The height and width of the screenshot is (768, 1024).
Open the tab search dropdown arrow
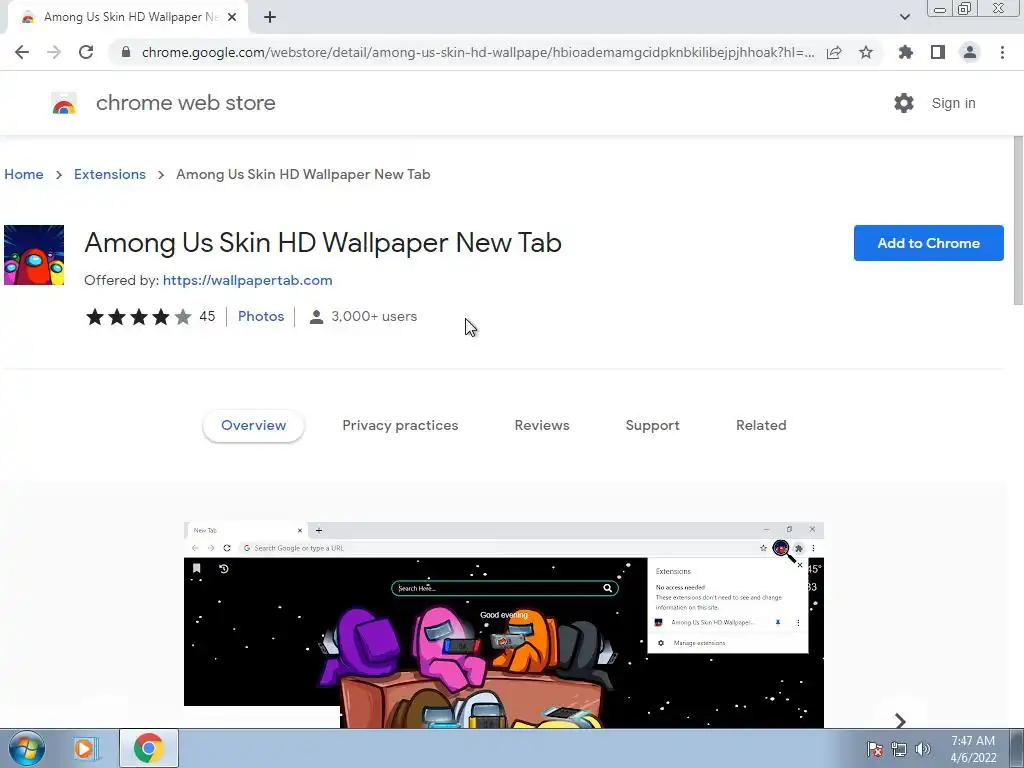click(904, 17)
